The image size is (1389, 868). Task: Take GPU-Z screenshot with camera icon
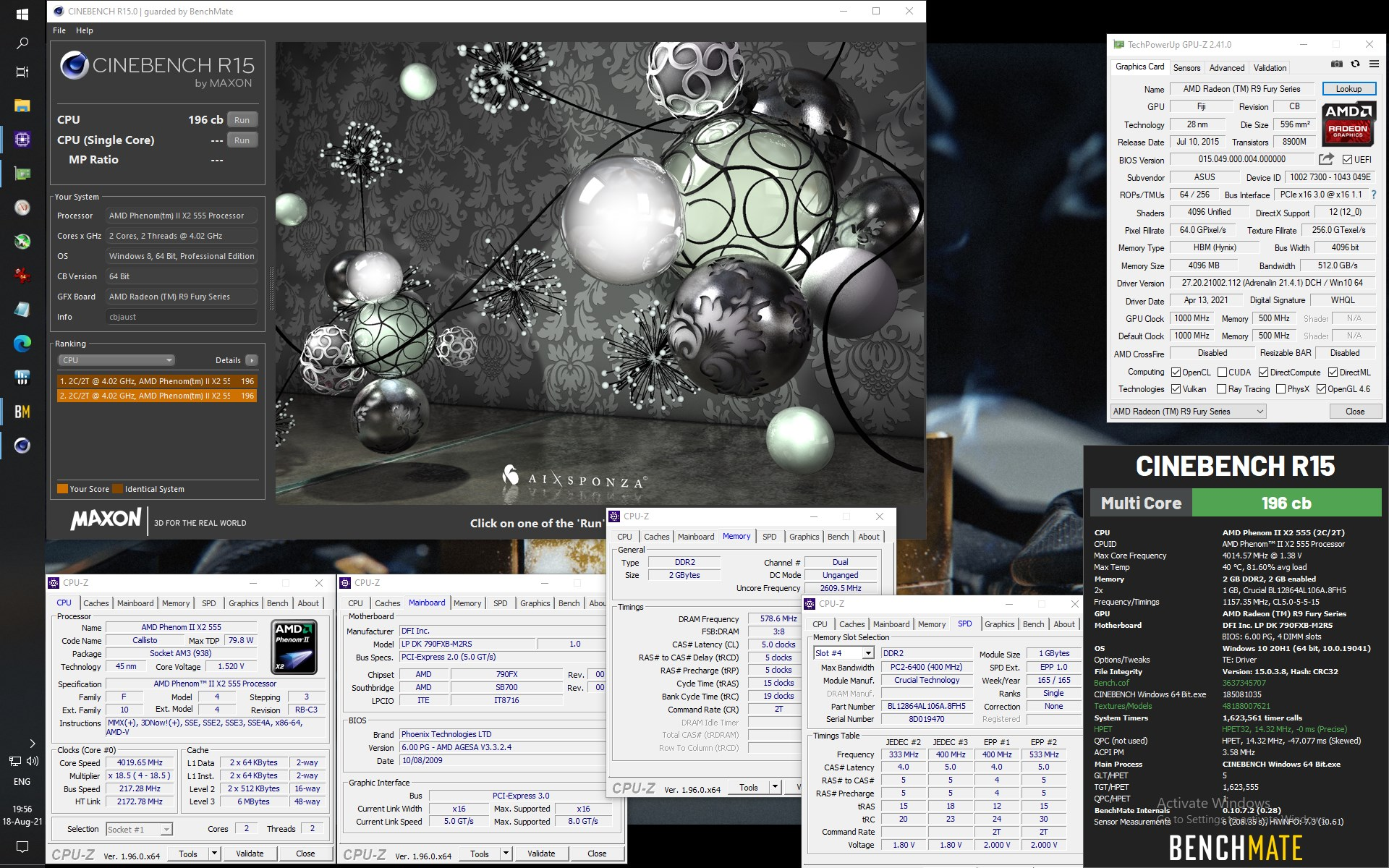tap(1337, 64)
